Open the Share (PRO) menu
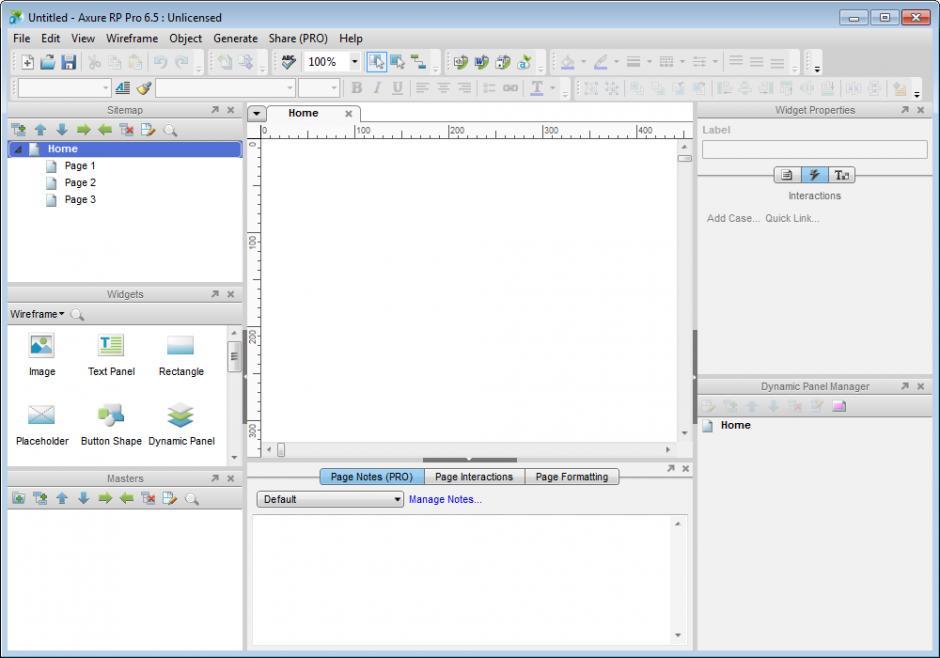 [x=298, y=38]
